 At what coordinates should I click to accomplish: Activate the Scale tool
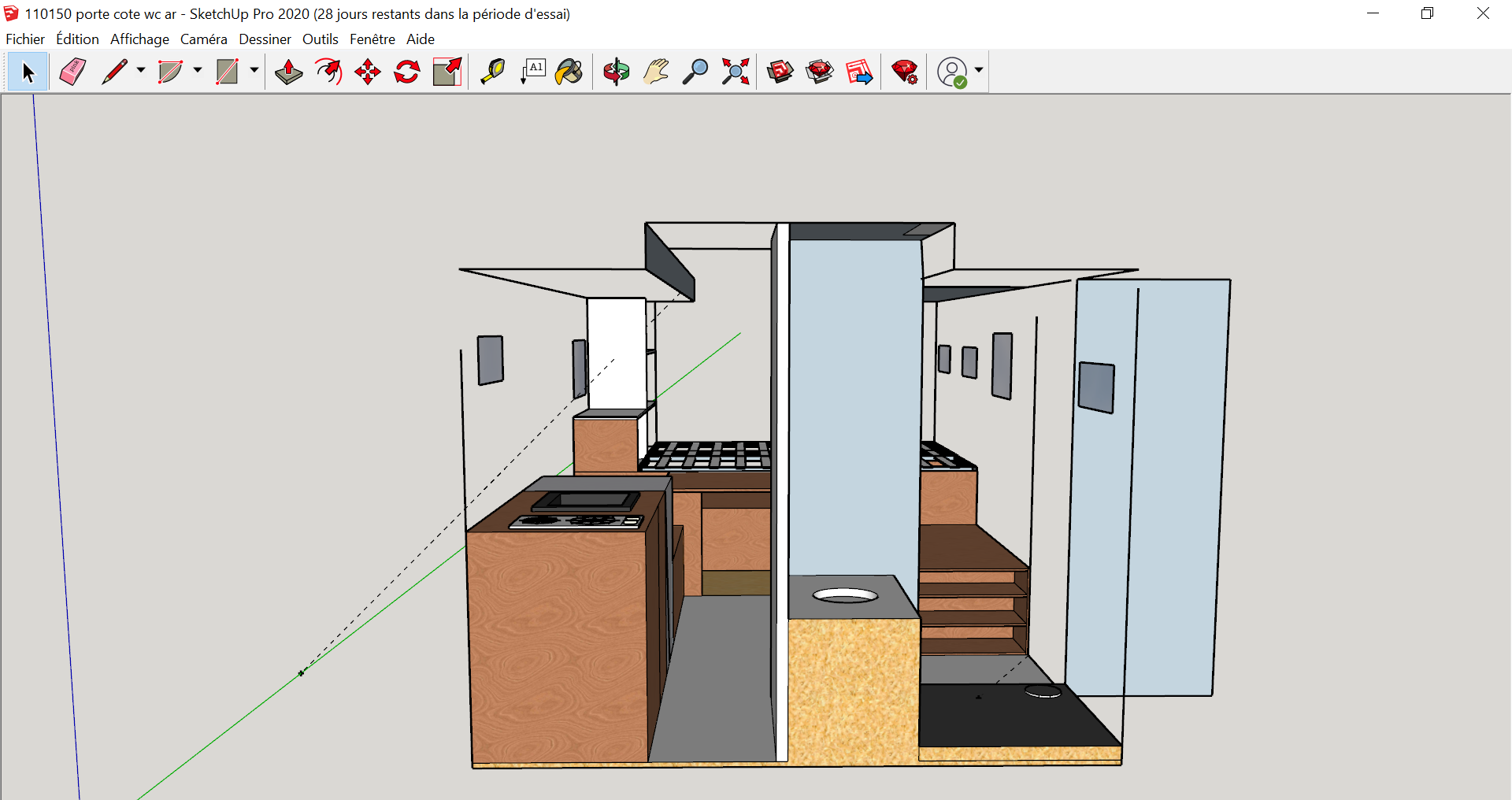(x=447, y=72)
